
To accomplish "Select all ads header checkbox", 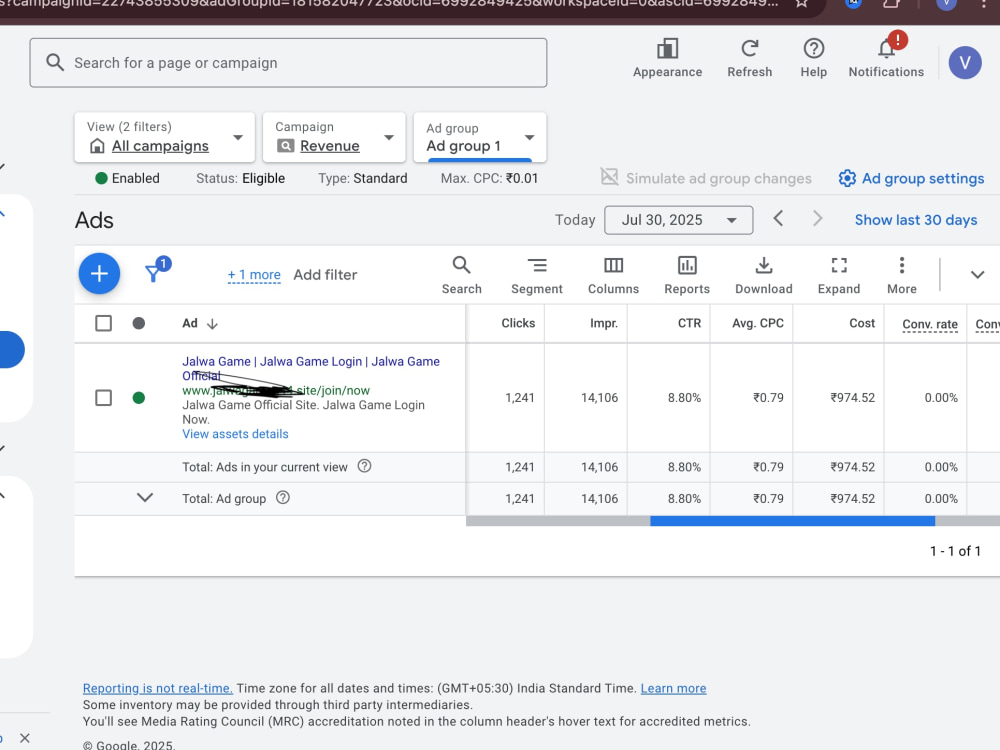I will click(x=103, y=323).
